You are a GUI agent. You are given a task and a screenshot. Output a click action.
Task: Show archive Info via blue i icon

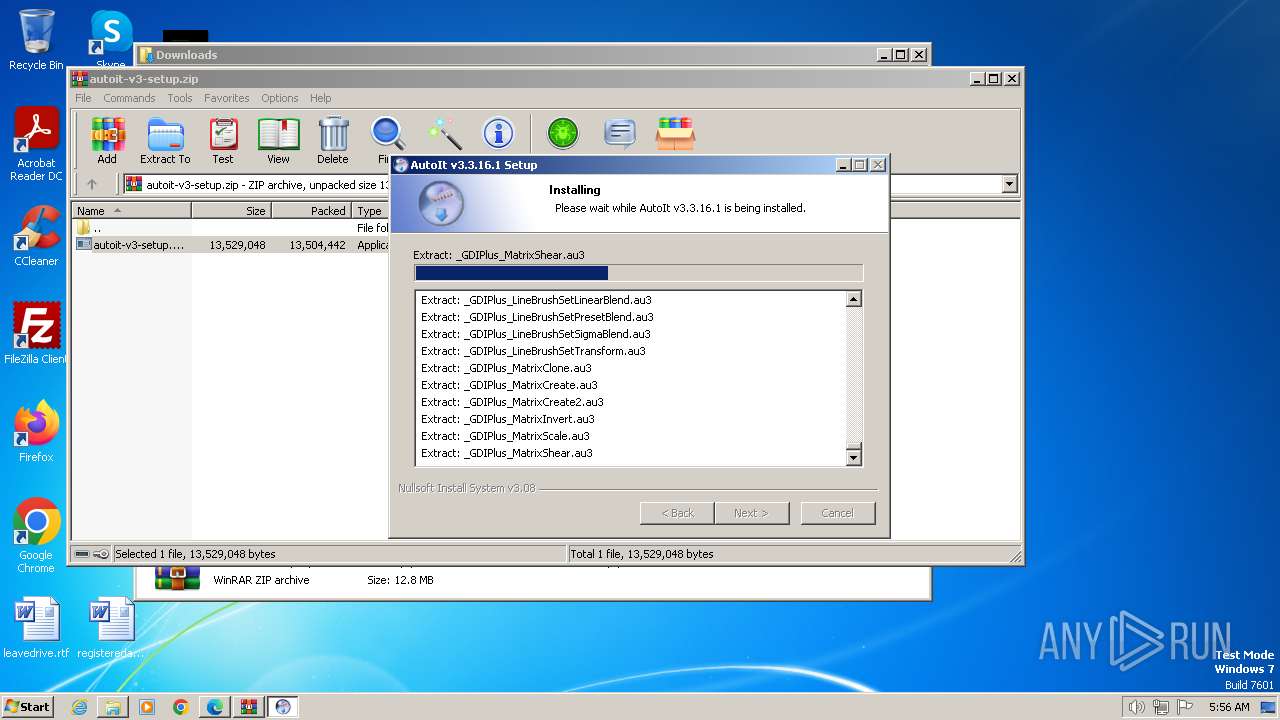click(x=498, y=133)
